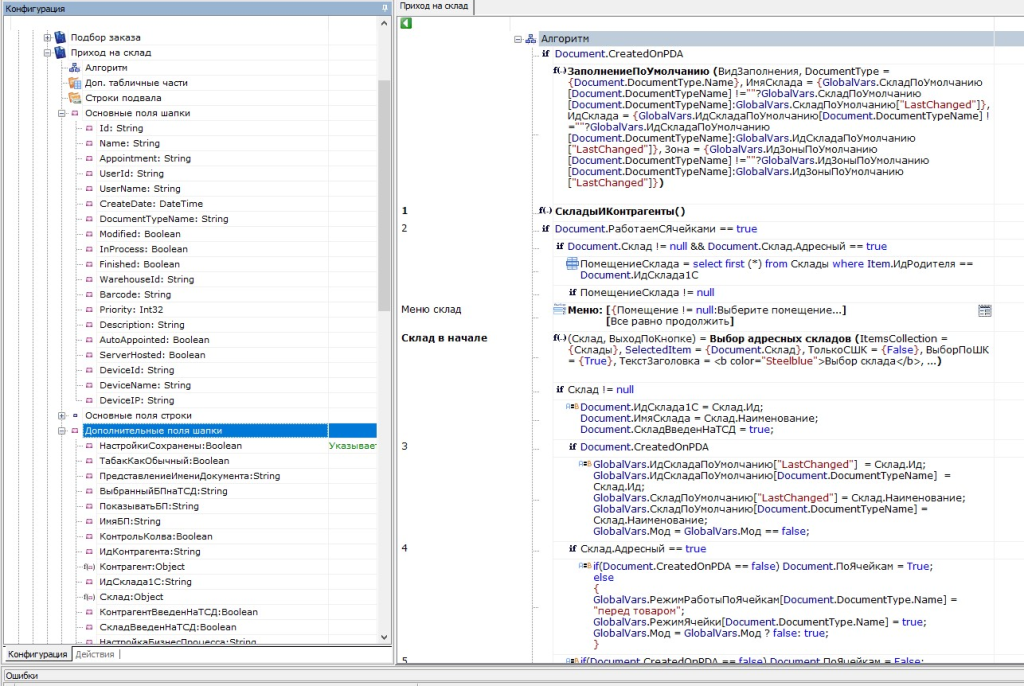Click the function icon of СкладыИКонтрагенты()
The width and height of the screenshot is (1024, 686).
point(545,210)
